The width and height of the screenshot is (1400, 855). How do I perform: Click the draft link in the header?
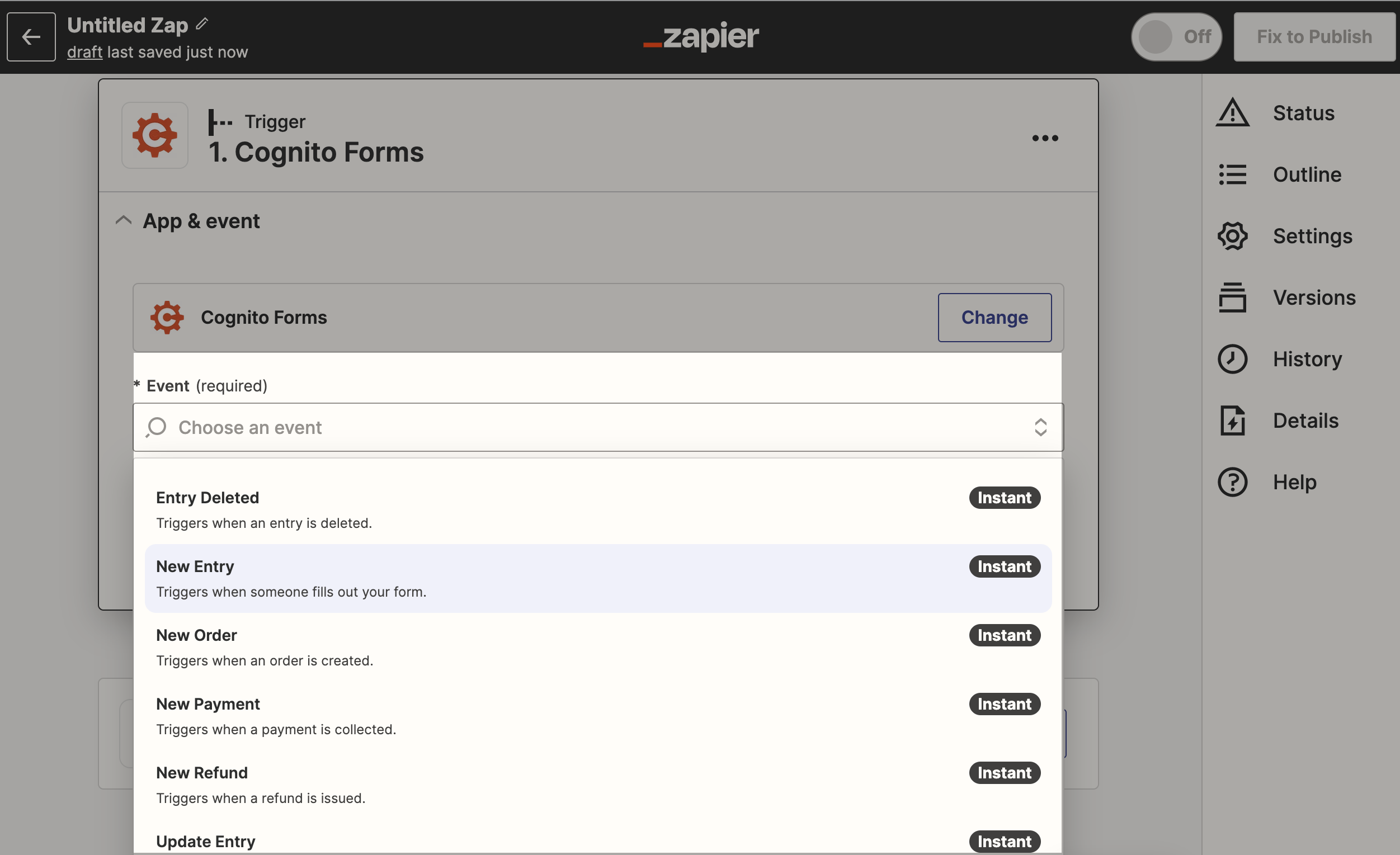[84, 52]
